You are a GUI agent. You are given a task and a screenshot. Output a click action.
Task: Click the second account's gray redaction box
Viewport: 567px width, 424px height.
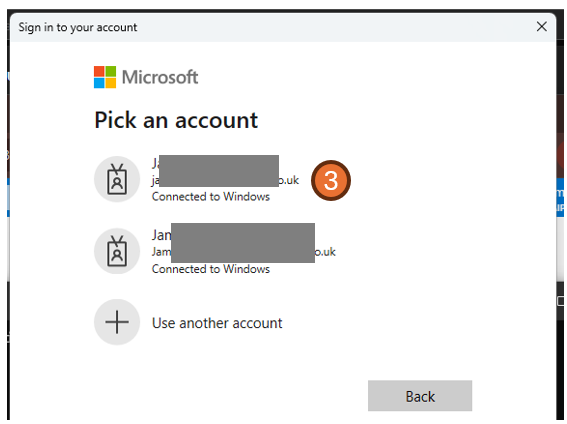243,243
